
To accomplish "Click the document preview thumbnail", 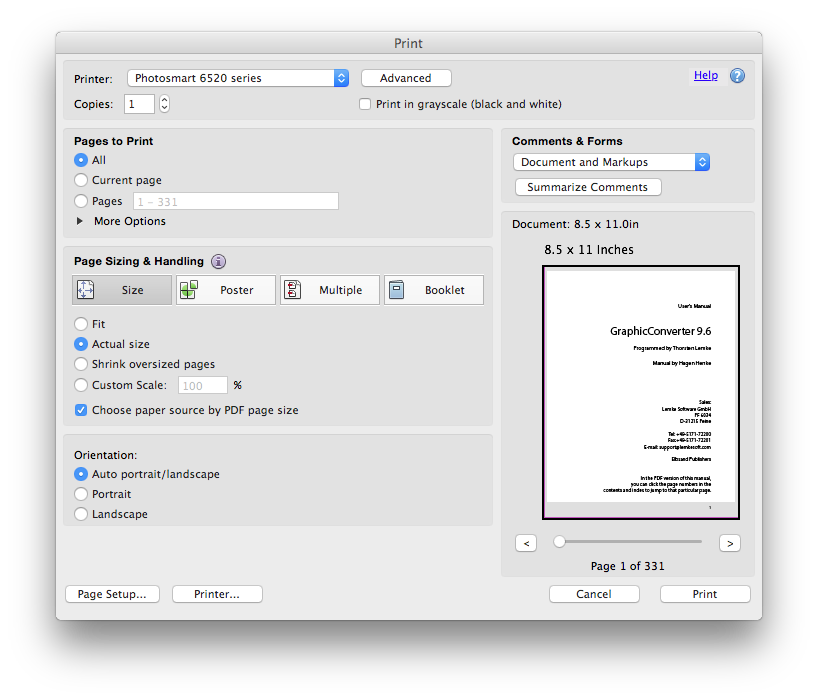I will pyautogui.click(x=641, y=392).
